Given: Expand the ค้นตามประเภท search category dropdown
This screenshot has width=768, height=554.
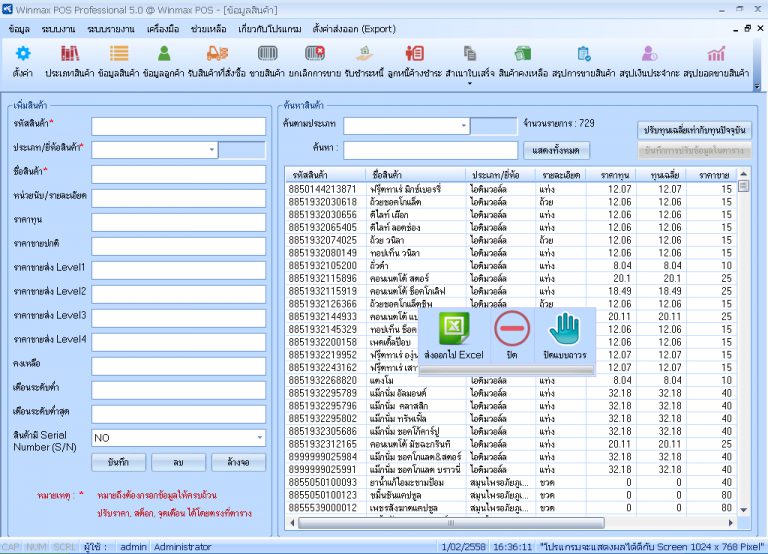Looking at the screenshot, I should tap(463, 126).
